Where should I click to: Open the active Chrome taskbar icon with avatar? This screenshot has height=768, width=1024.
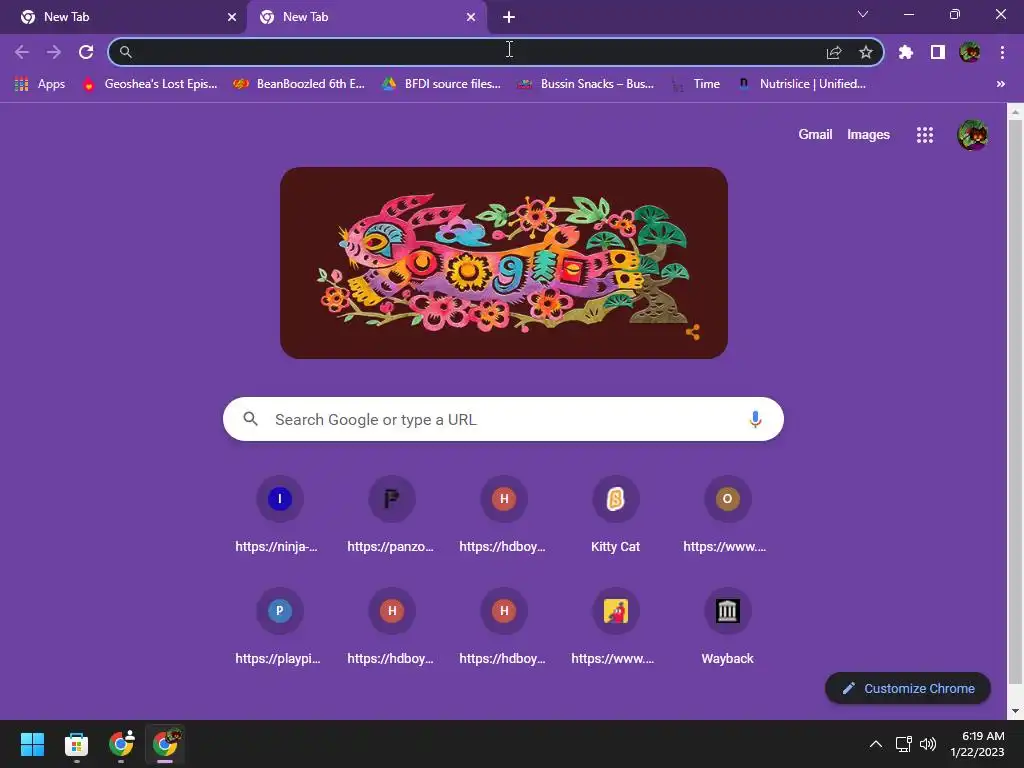[x=165, y=744]
